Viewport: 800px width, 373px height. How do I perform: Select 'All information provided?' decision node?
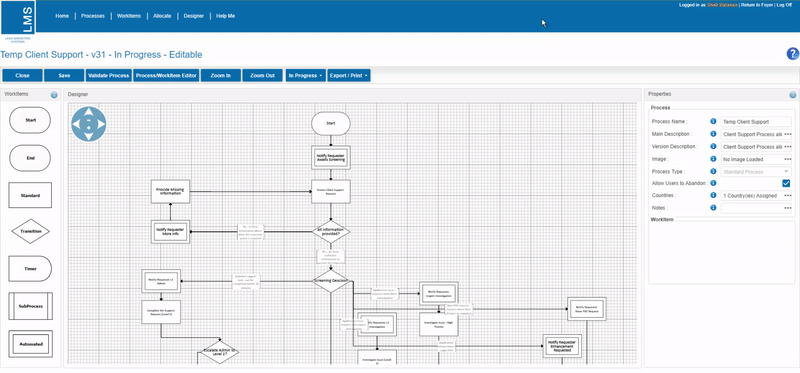(x=331, y=231)
